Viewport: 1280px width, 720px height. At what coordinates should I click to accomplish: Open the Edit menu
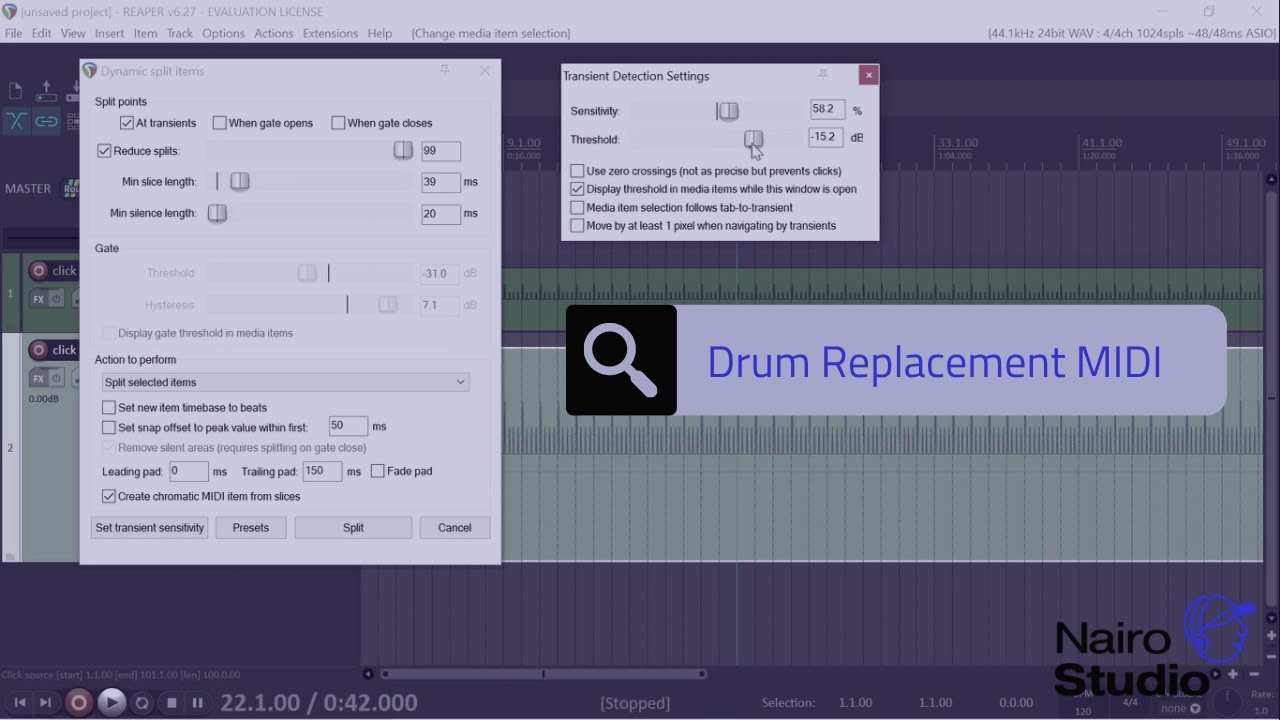pyautogui.click(x=41, y=33)
